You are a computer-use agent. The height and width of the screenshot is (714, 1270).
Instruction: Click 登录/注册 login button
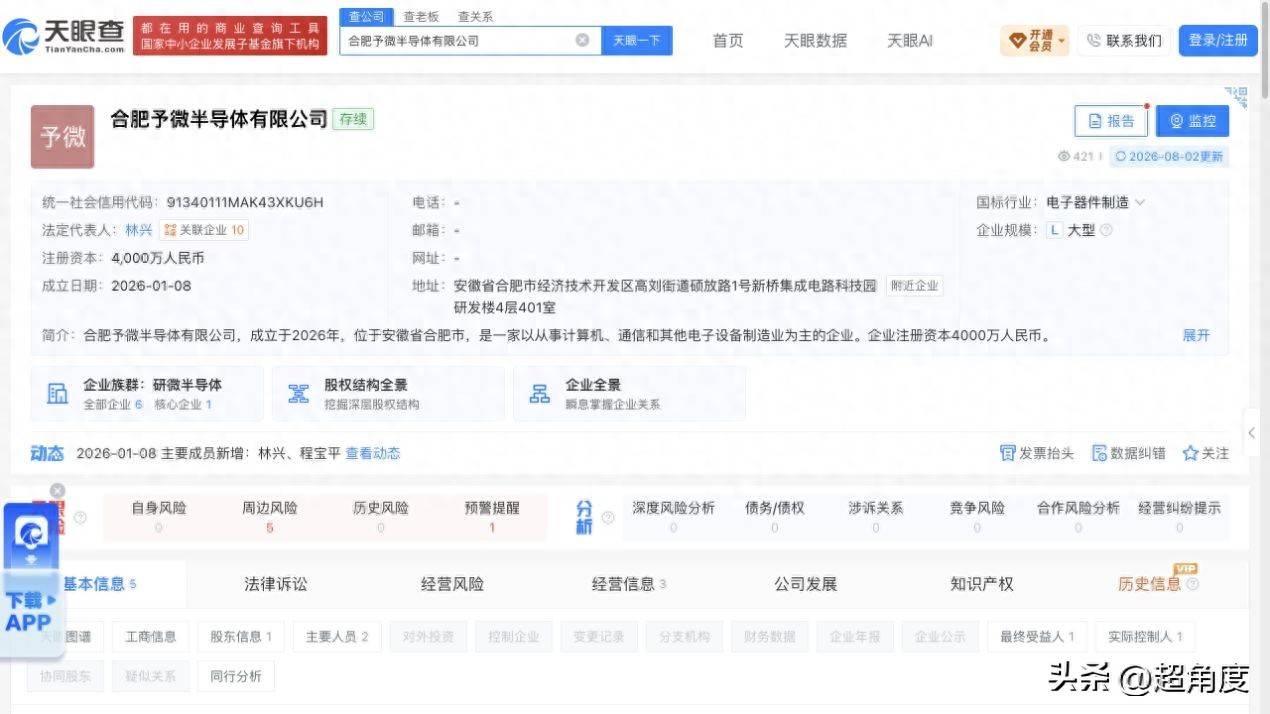pos(1218,40)
